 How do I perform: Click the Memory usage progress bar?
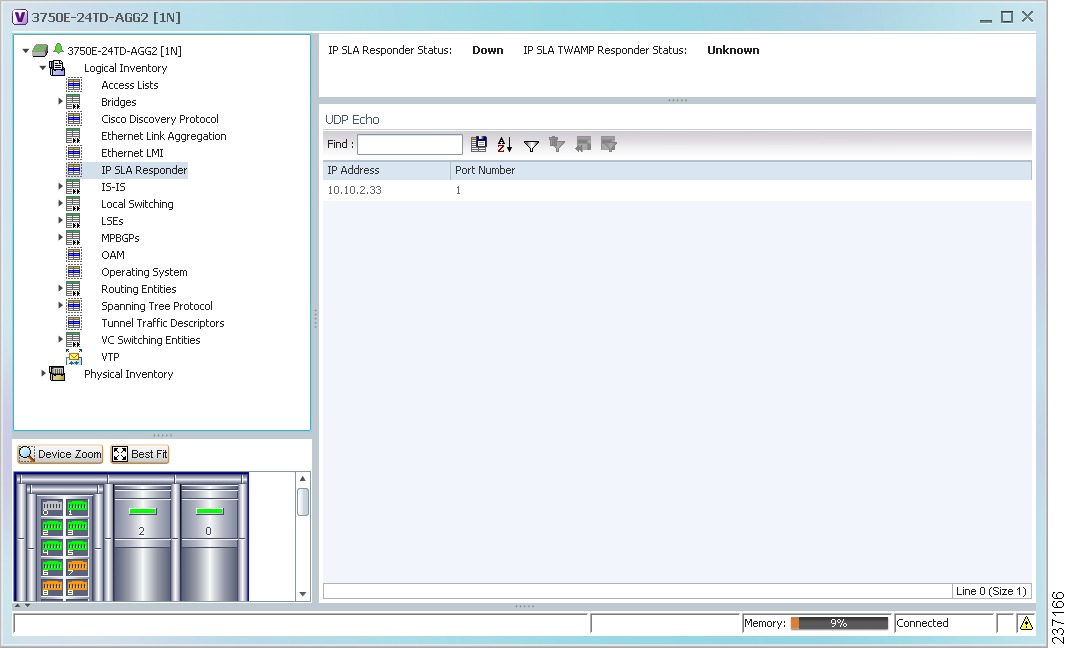(839, 623)
